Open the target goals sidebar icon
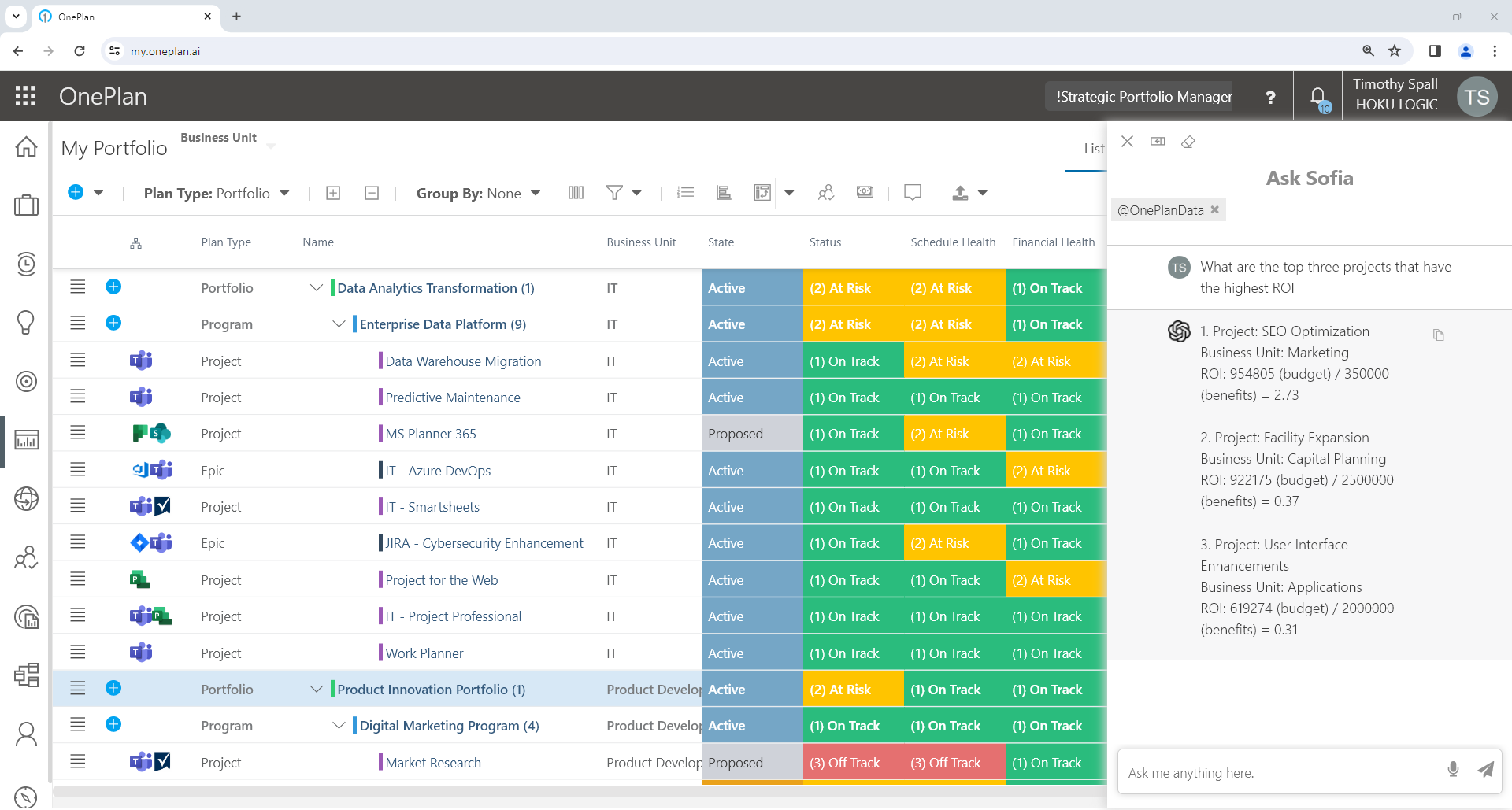 [26, 382]
